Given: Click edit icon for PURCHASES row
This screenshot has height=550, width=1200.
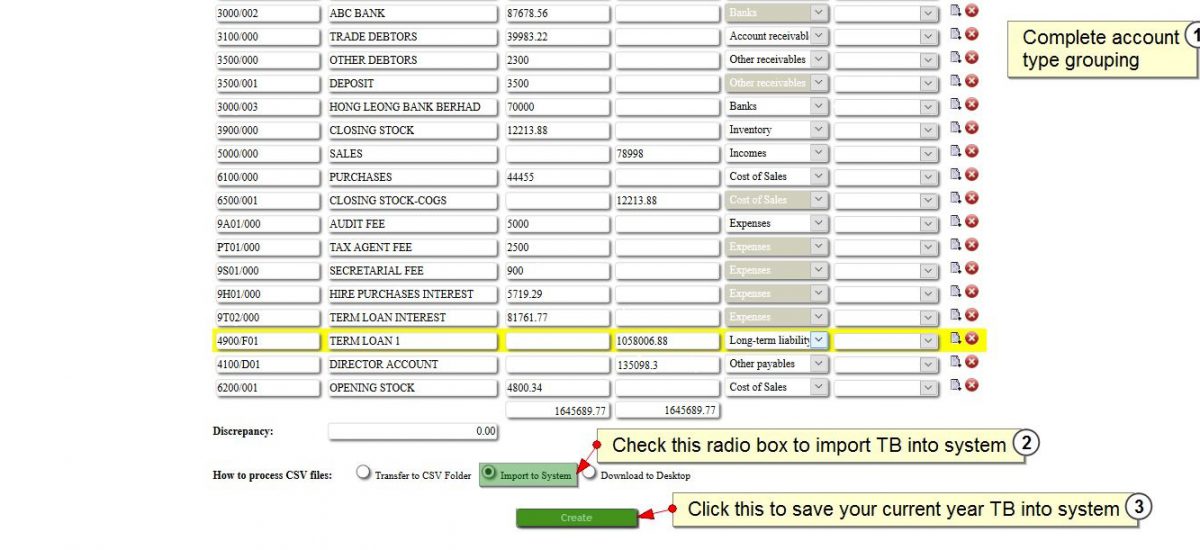Looking at the screenshot, I should [955, 175].
